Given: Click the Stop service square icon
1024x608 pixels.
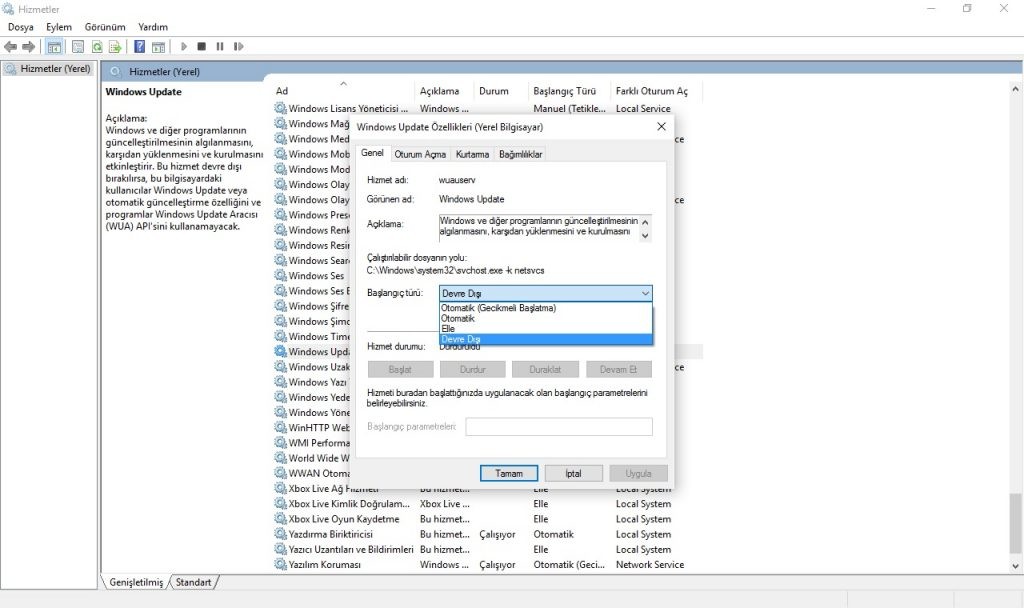Looking at the screenshot, I should click(x=202, y=46).
